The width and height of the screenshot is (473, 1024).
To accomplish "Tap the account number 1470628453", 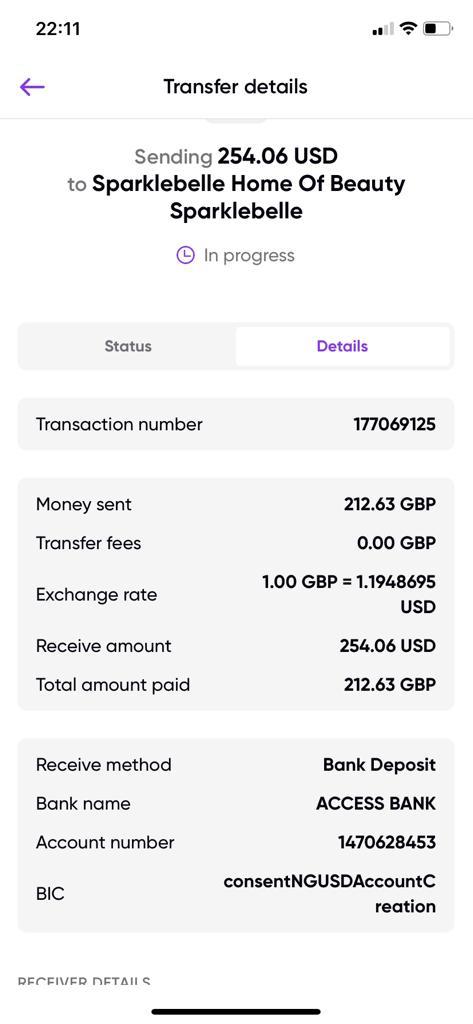I will (387, 842).
